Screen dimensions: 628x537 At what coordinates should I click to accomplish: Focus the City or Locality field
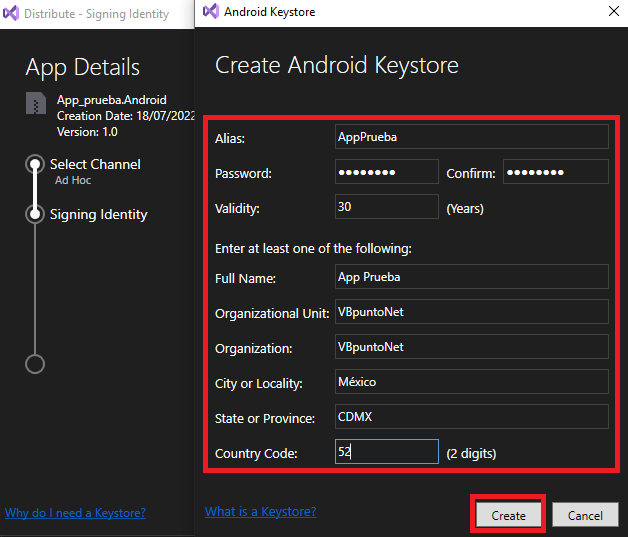(x=472, y=382)
